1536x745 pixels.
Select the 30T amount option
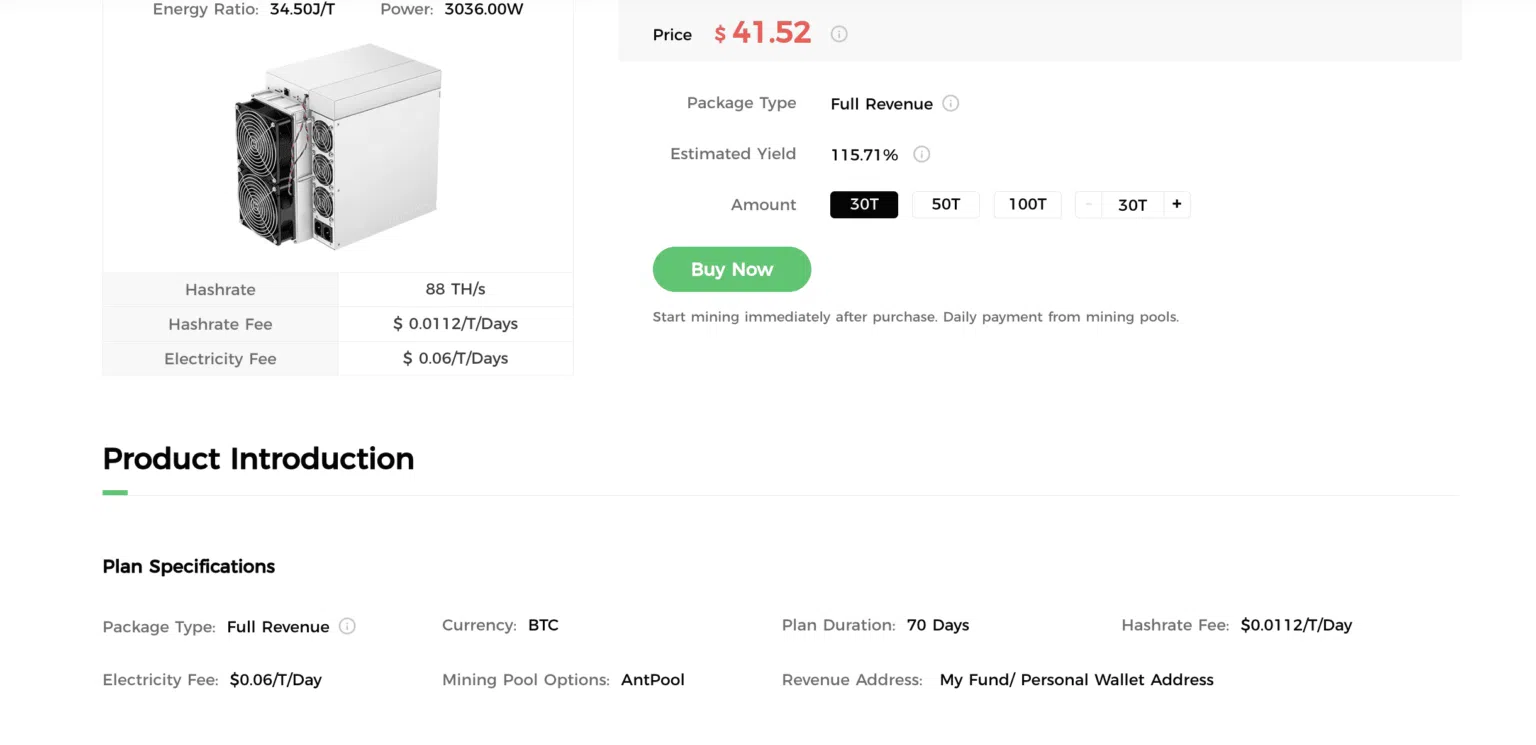point(864,204)
